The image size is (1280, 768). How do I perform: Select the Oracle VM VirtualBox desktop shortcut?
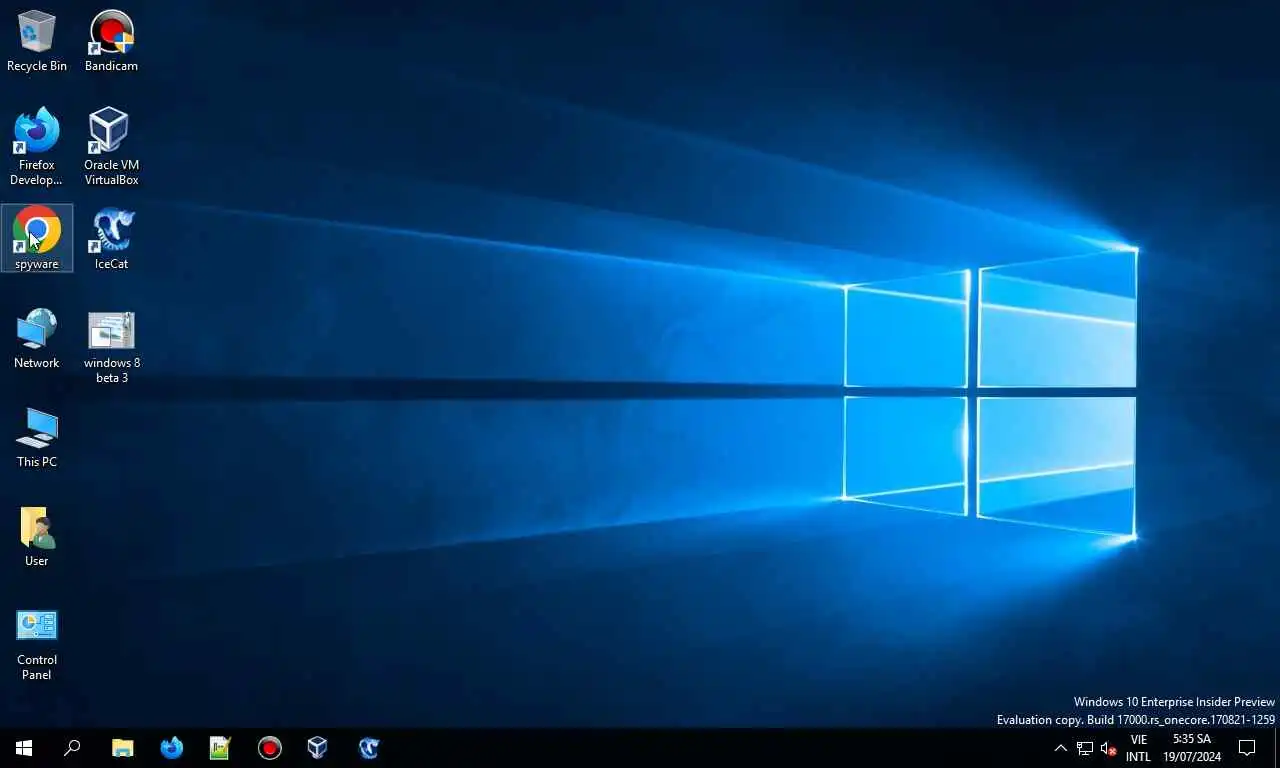point(111,147)
